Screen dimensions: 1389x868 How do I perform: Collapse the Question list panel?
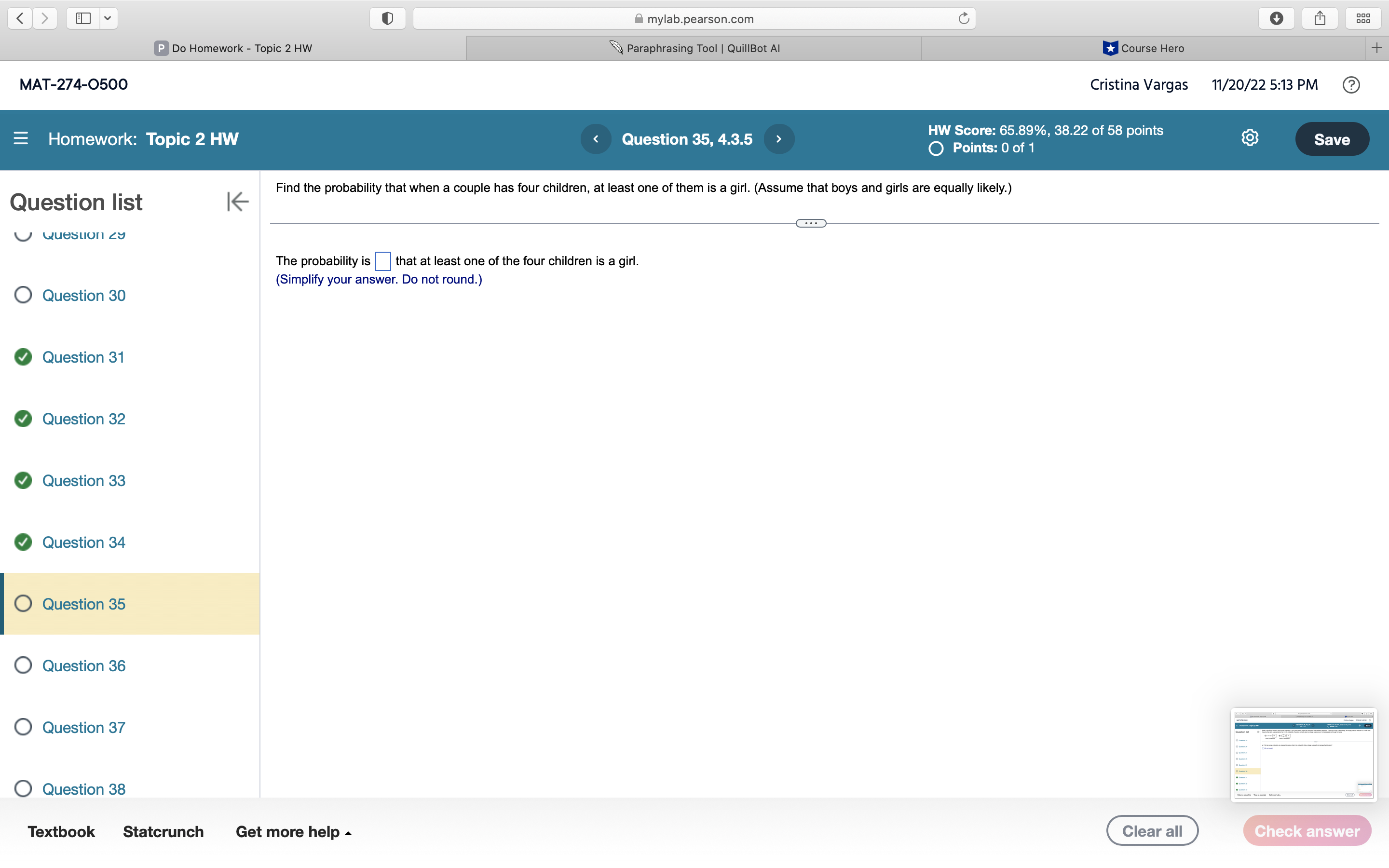[237, 202]
